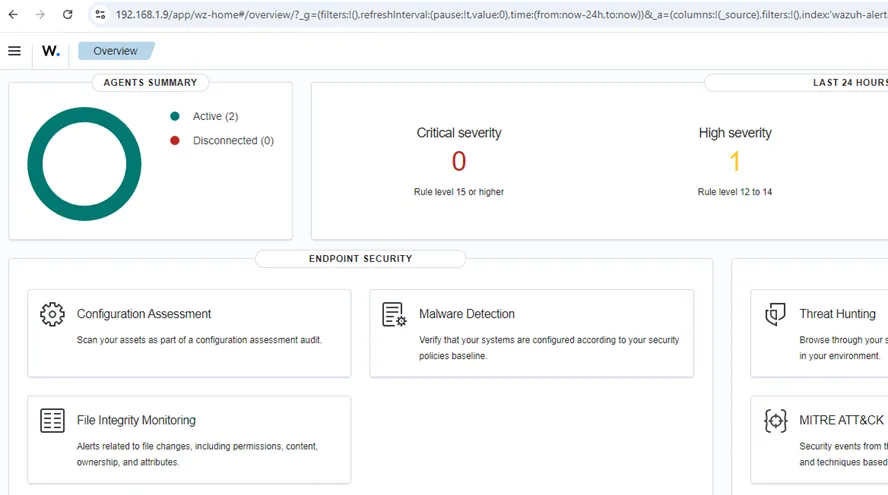This screenshot has height=495, width=888.
Task: Click the 'High severity' label
Action: [x=735, y=133]
